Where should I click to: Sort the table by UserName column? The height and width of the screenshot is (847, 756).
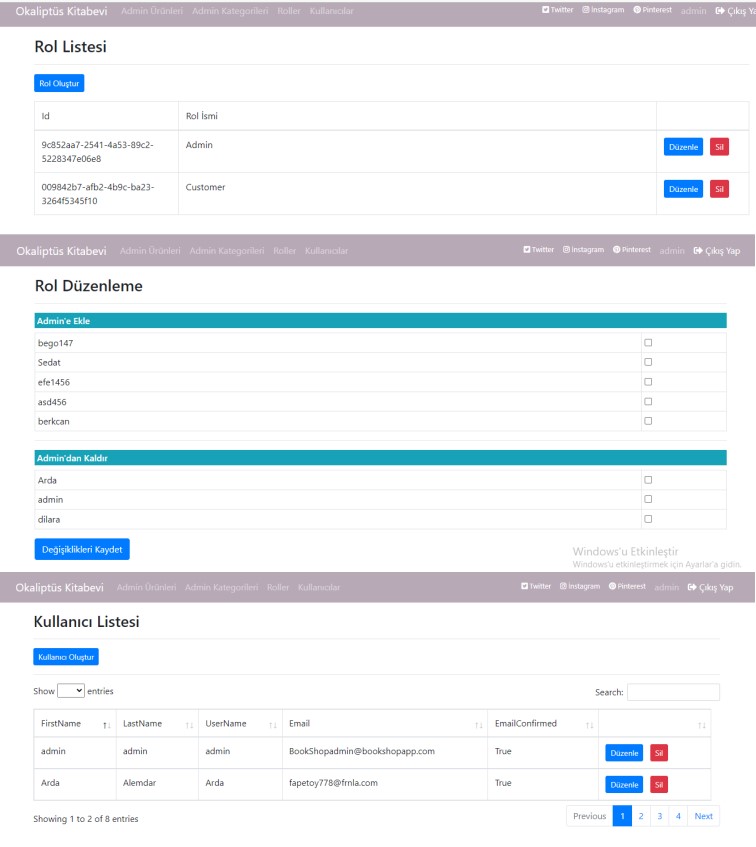tap(240, 724)
